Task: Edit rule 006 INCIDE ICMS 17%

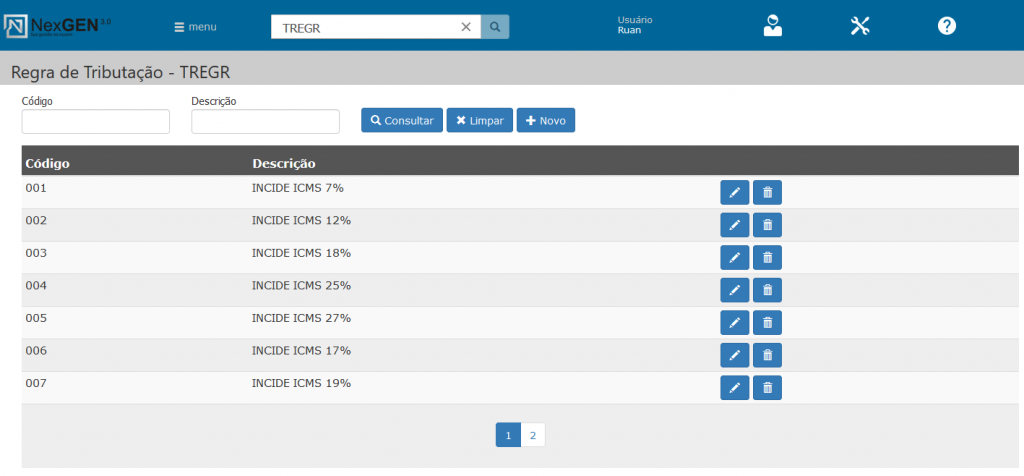Action: 734,355
